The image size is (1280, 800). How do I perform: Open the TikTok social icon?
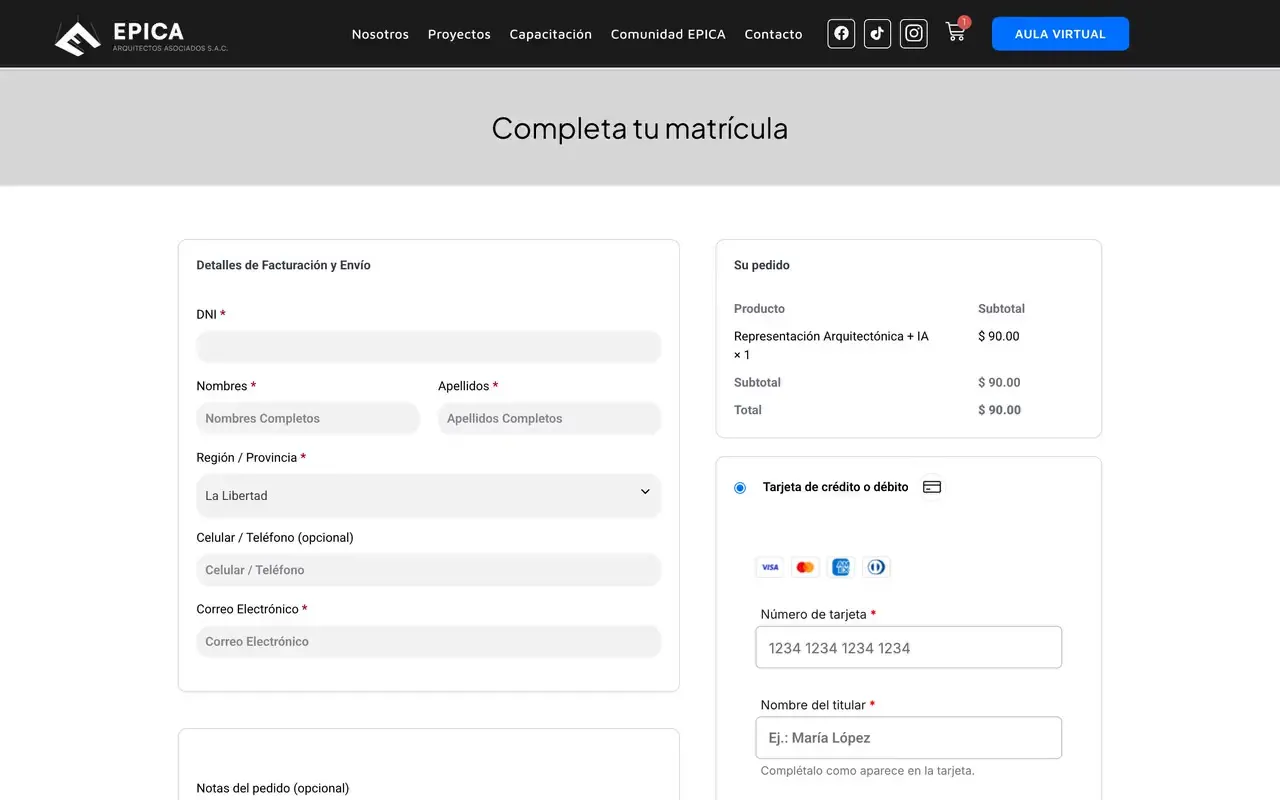pyautogui.click(x=877, y=34)
